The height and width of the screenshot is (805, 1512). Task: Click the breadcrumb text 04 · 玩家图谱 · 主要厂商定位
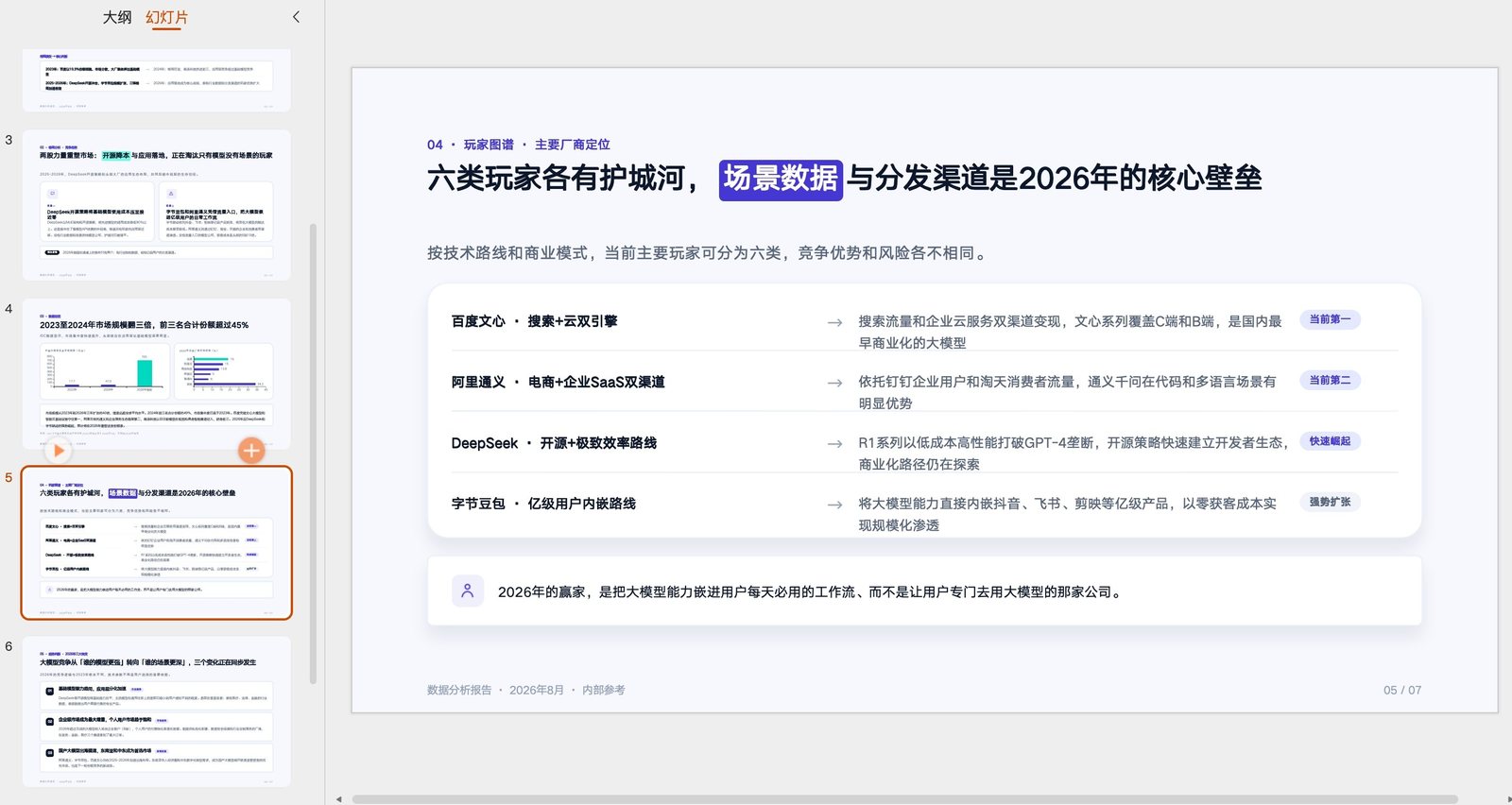(x=518, y=145)
